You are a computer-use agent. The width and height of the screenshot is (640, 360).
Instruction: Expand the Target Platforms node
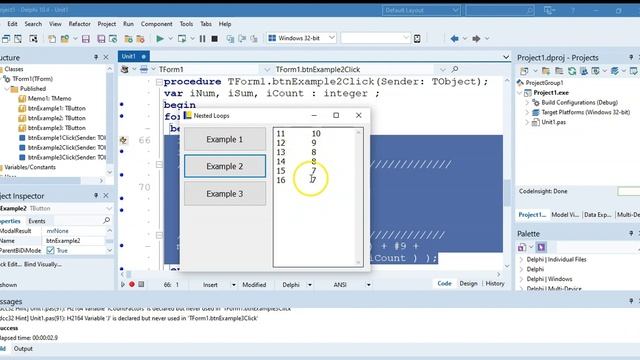[527, 112]
